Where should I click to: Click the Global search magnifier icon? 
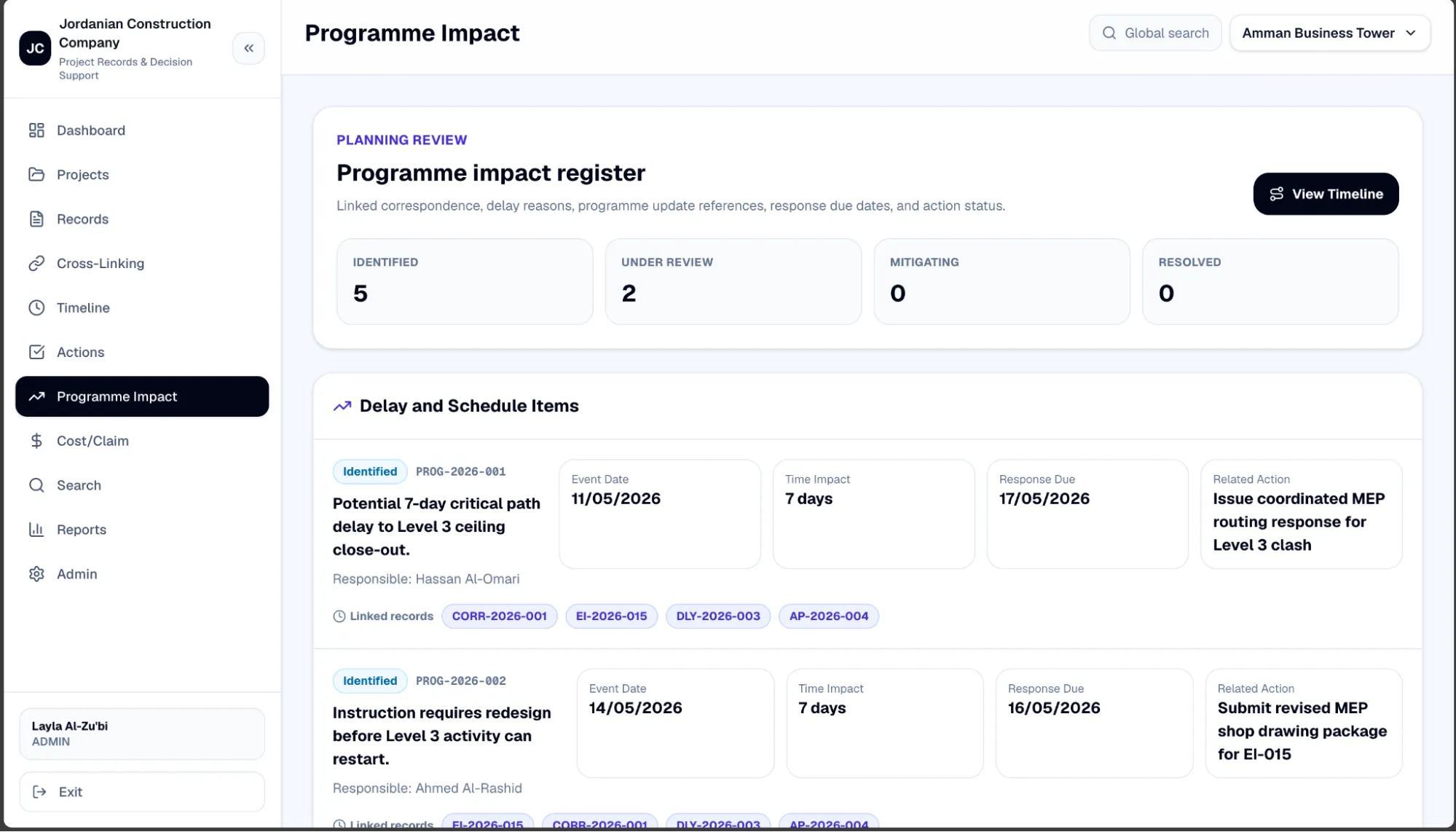[x=1109, y=33]
